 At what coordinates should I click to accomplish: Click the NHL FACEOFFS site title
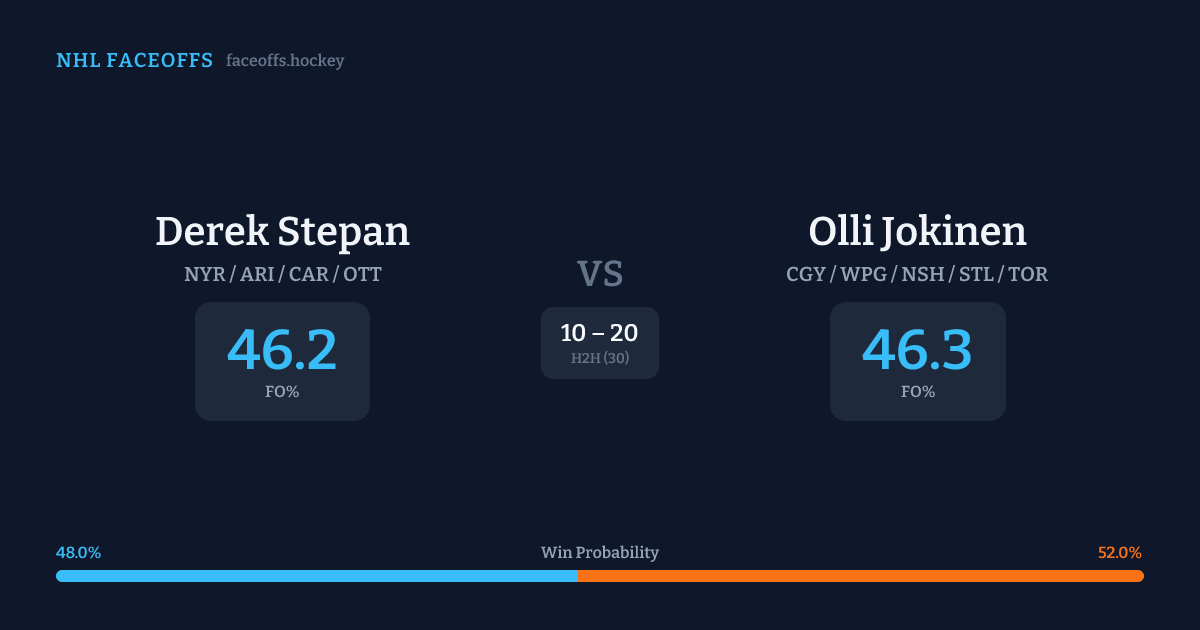coord(134,61)
